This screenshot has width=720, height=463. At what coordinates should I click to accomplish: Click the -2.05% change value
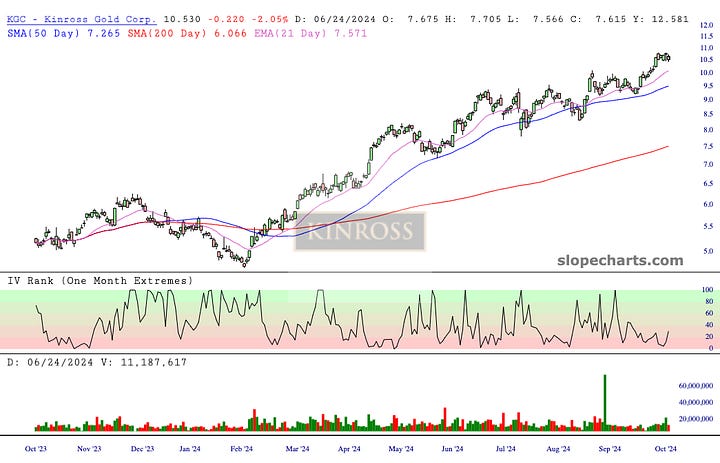tap(270, 19)
